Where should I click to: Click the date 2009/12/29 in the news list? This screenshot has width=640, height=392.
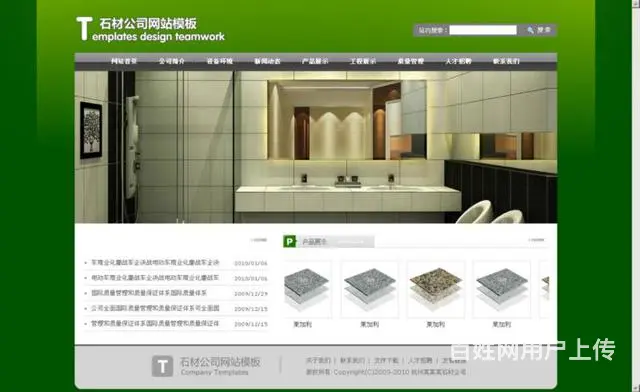(x=251, y=294)
